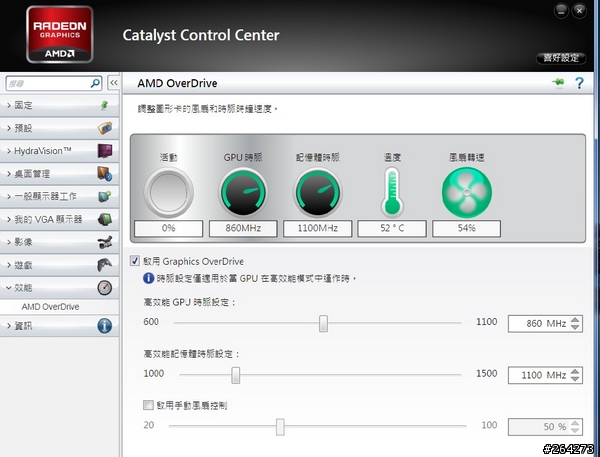600x457 pixels.
Task: Click the search magnifier icon
Action: click(x=95, y=83)
